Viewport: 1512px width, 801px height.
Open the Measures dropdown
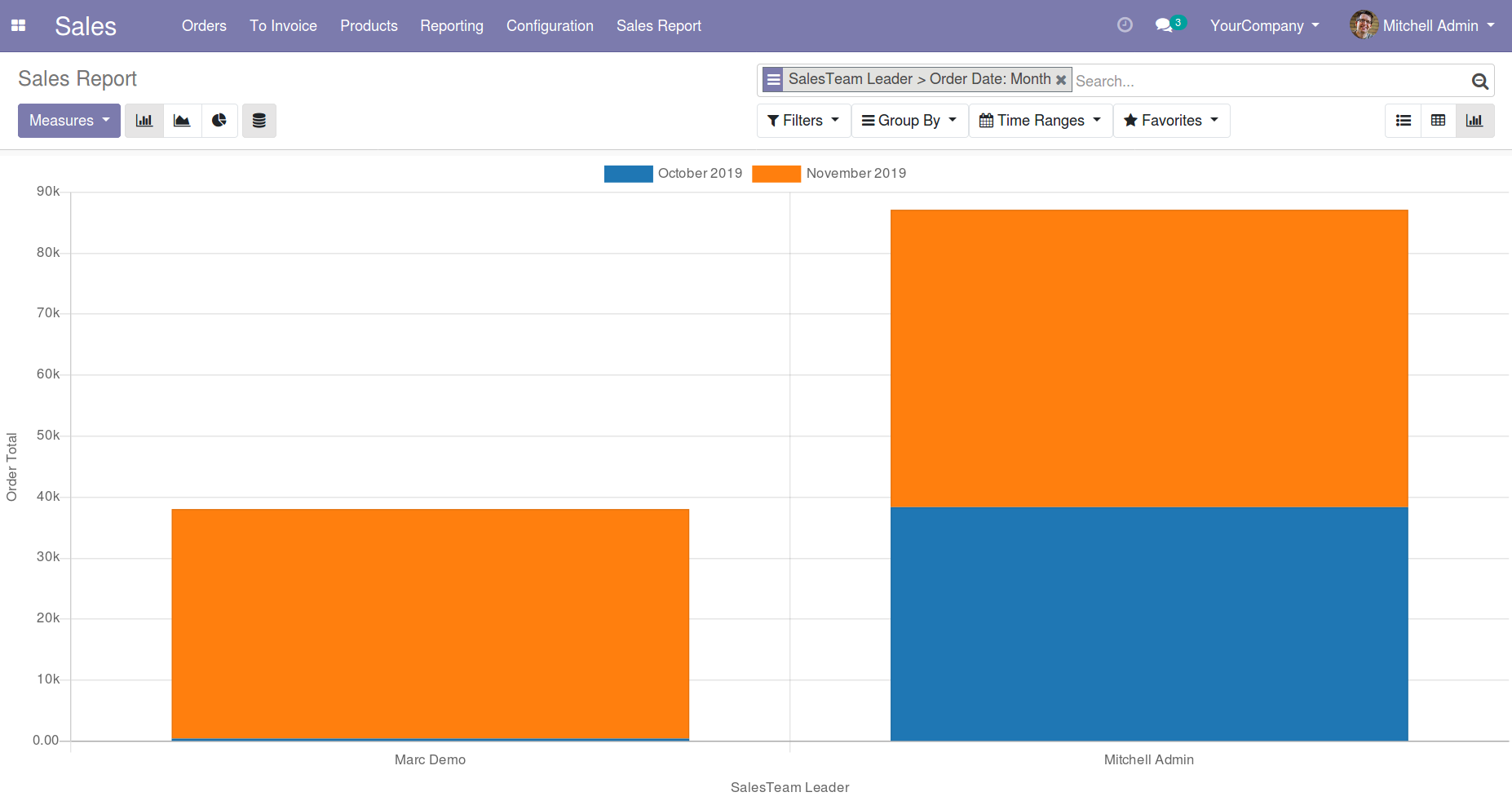tap(69, 120)
